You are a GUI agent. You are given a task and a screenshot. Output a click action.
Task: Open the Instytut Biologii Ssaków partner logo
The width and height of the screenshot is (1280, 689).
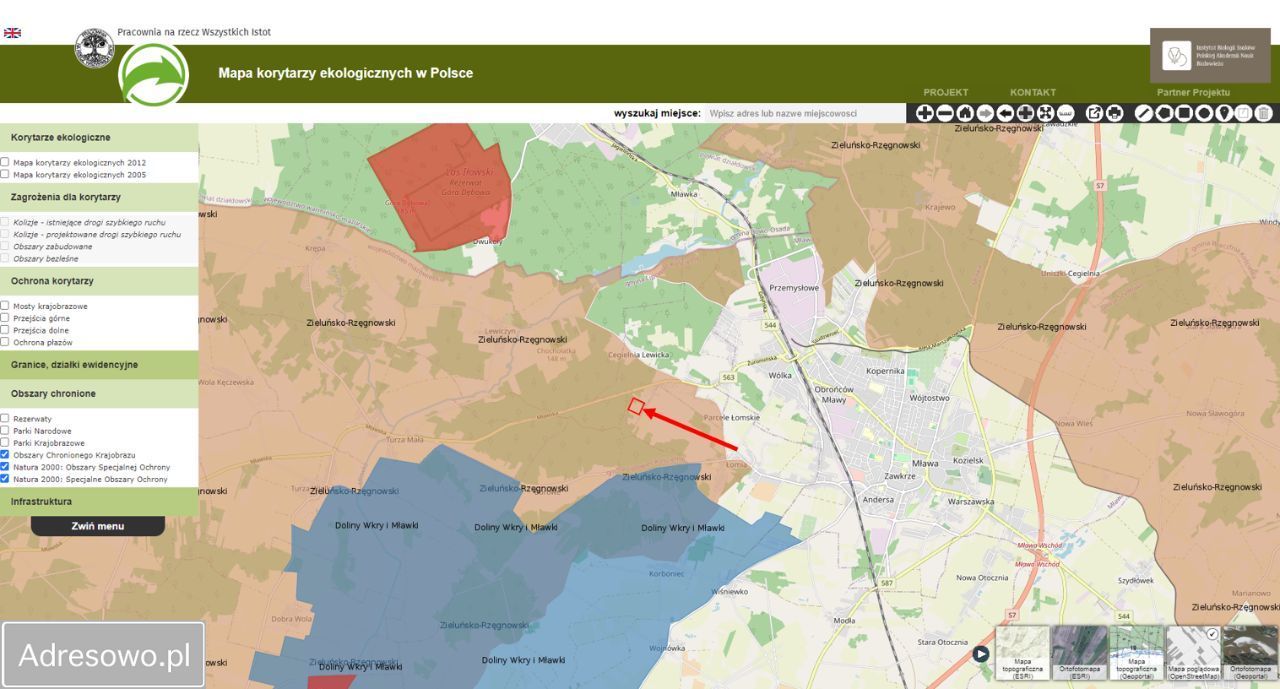tap(1210, 55)
